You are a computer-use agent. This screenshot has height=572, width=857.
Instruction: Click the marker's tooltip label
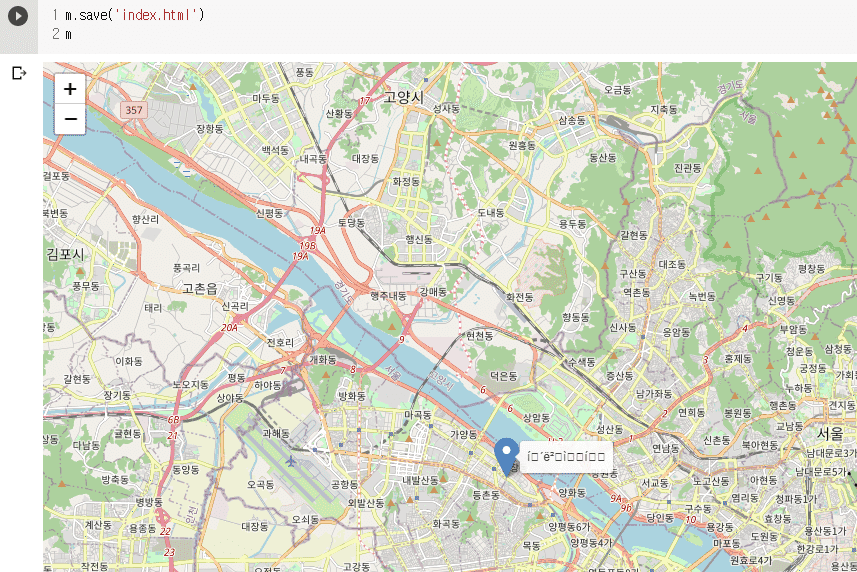coord(566,456)
